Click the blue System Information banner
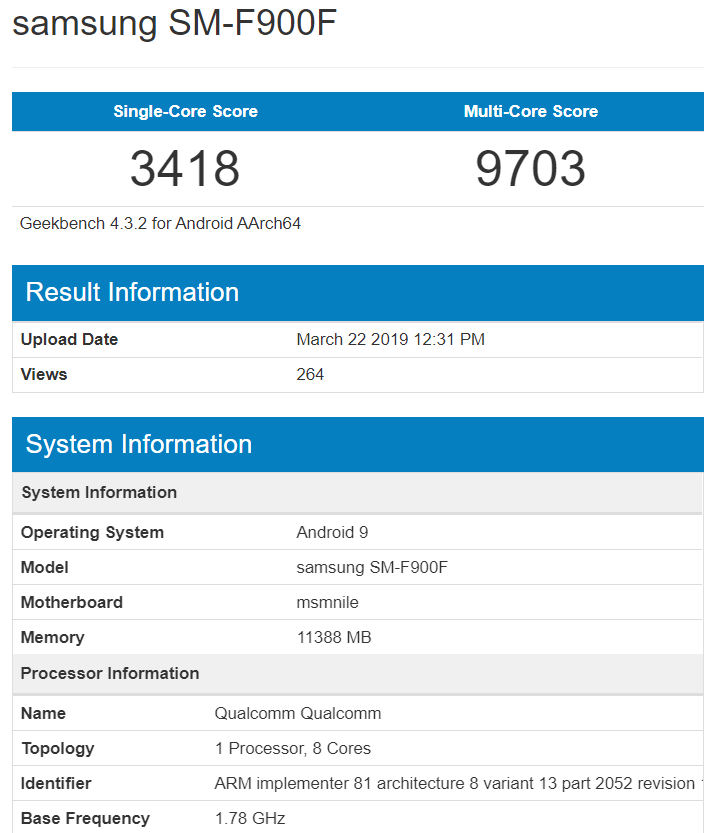The width and height of the screenshot is (713, 833). pos(358,445)
